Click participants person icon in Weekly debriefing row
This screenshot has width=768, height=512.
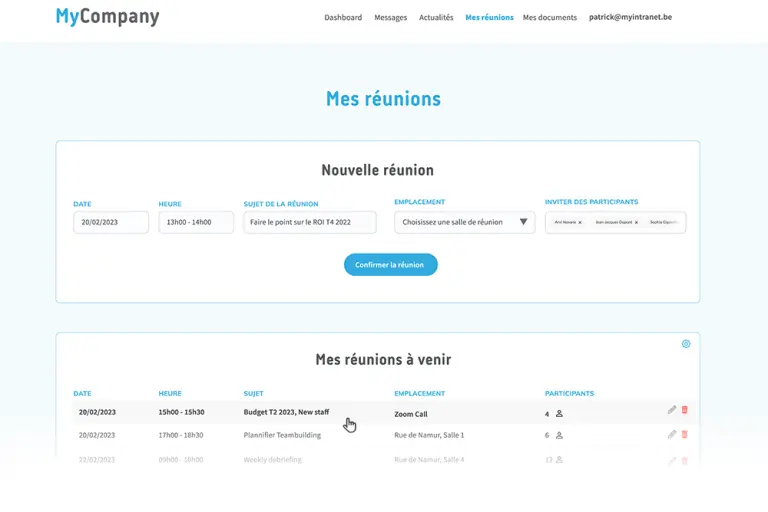[x=559, y=460]
